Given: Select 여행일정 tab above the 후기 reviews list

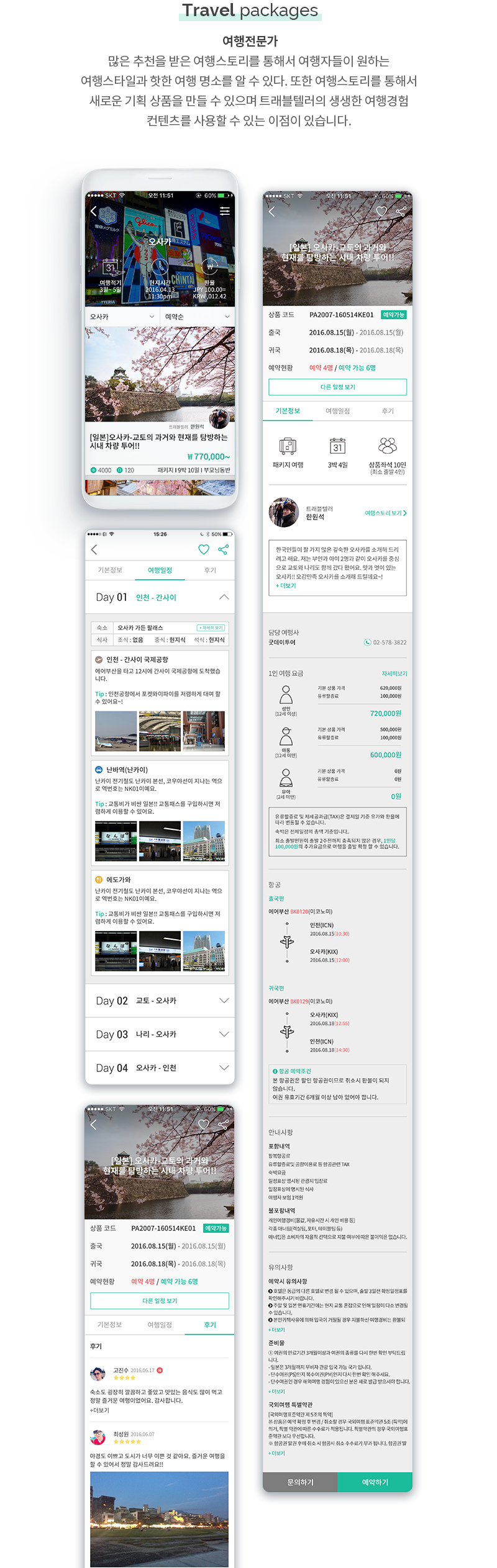Looking at the screenshot, I should point(160,1325).
